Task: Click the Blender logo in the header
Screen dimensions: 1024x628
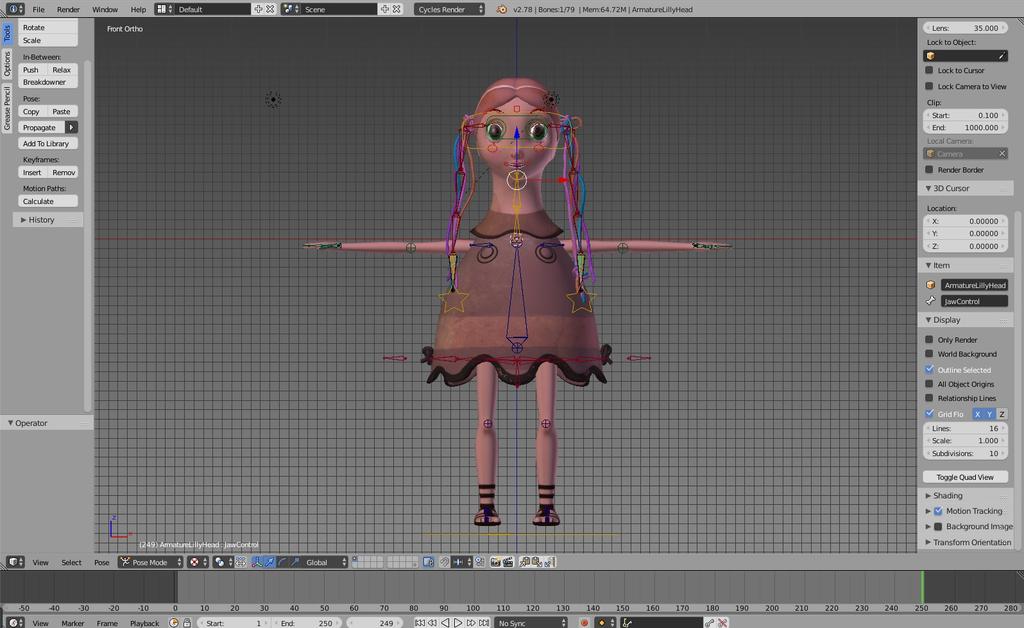Action: (502, 9)
